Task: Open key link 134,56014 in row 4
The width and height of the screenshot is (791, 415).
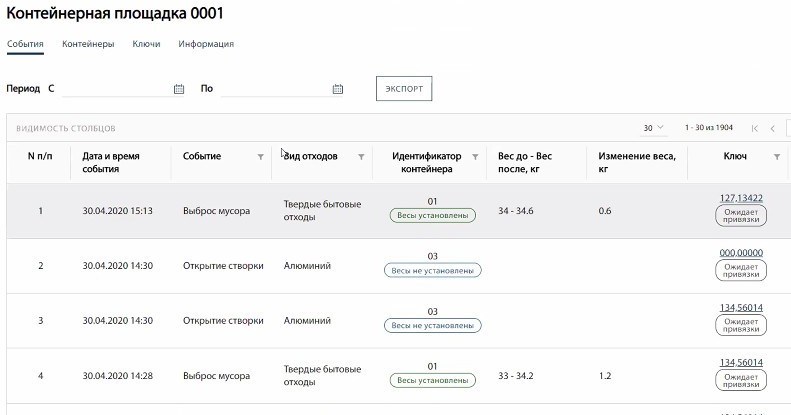Action: pyautogui.click(x=741, y=363)
